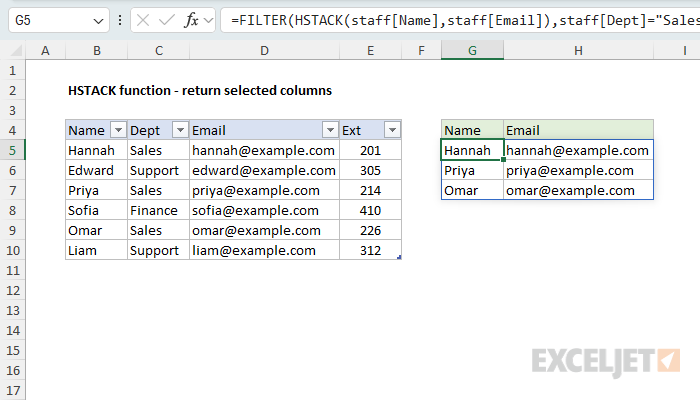Image resolution: width=700 pixels, height=400 pixels.
Task: Select Ext value 201
Action: 371,150
